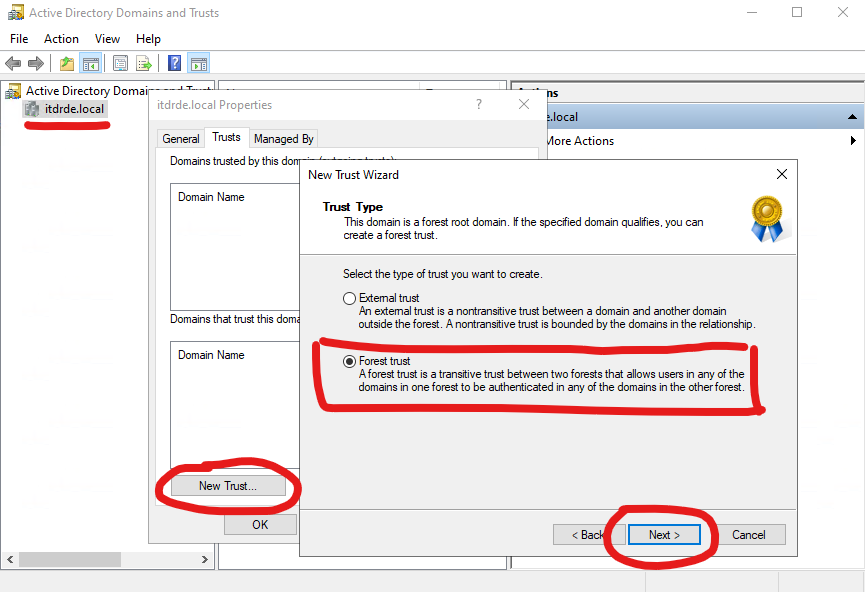Click More Actions in the Actions pane
Viewport: 865px width, 592px height.
pos(580,141)
